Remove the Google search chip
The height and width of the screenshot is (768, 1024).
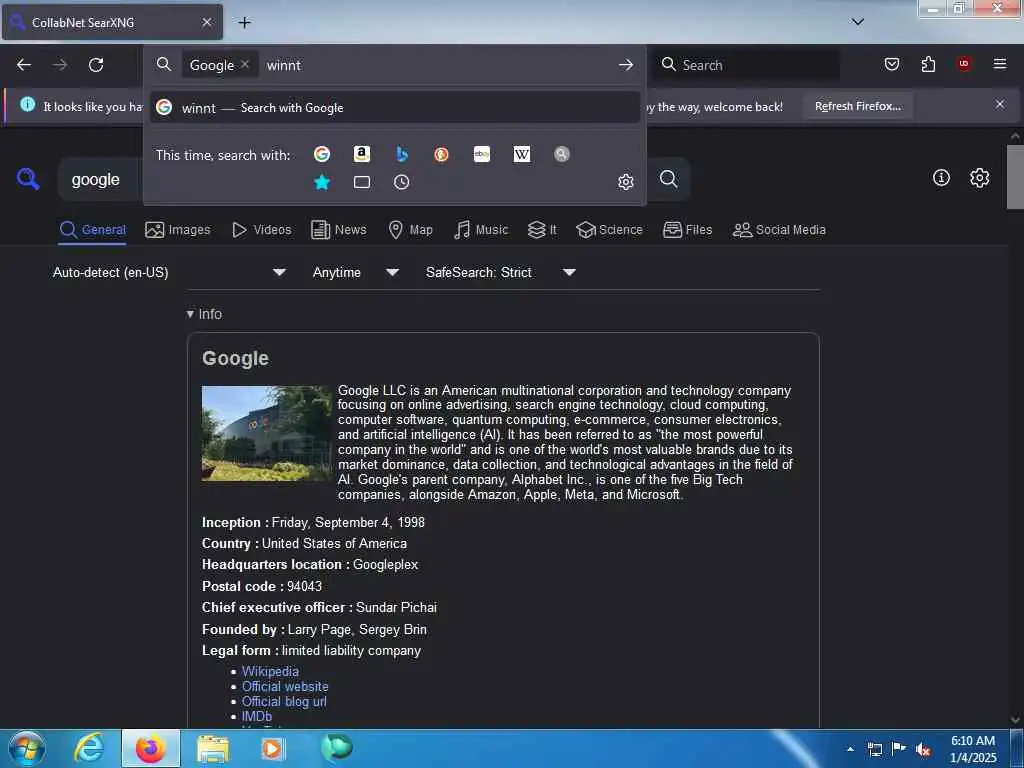(x=244, y=64)
